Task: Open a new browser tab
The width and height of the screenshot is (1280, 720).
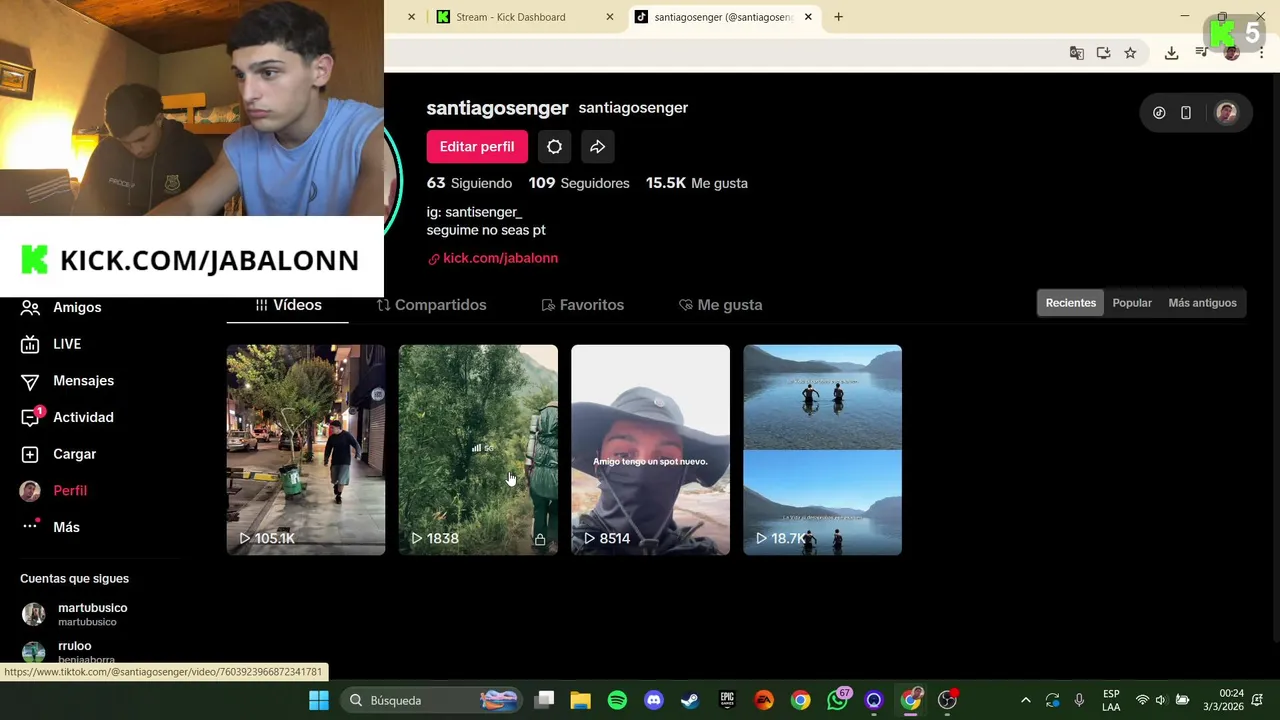Action: [838, 17]
